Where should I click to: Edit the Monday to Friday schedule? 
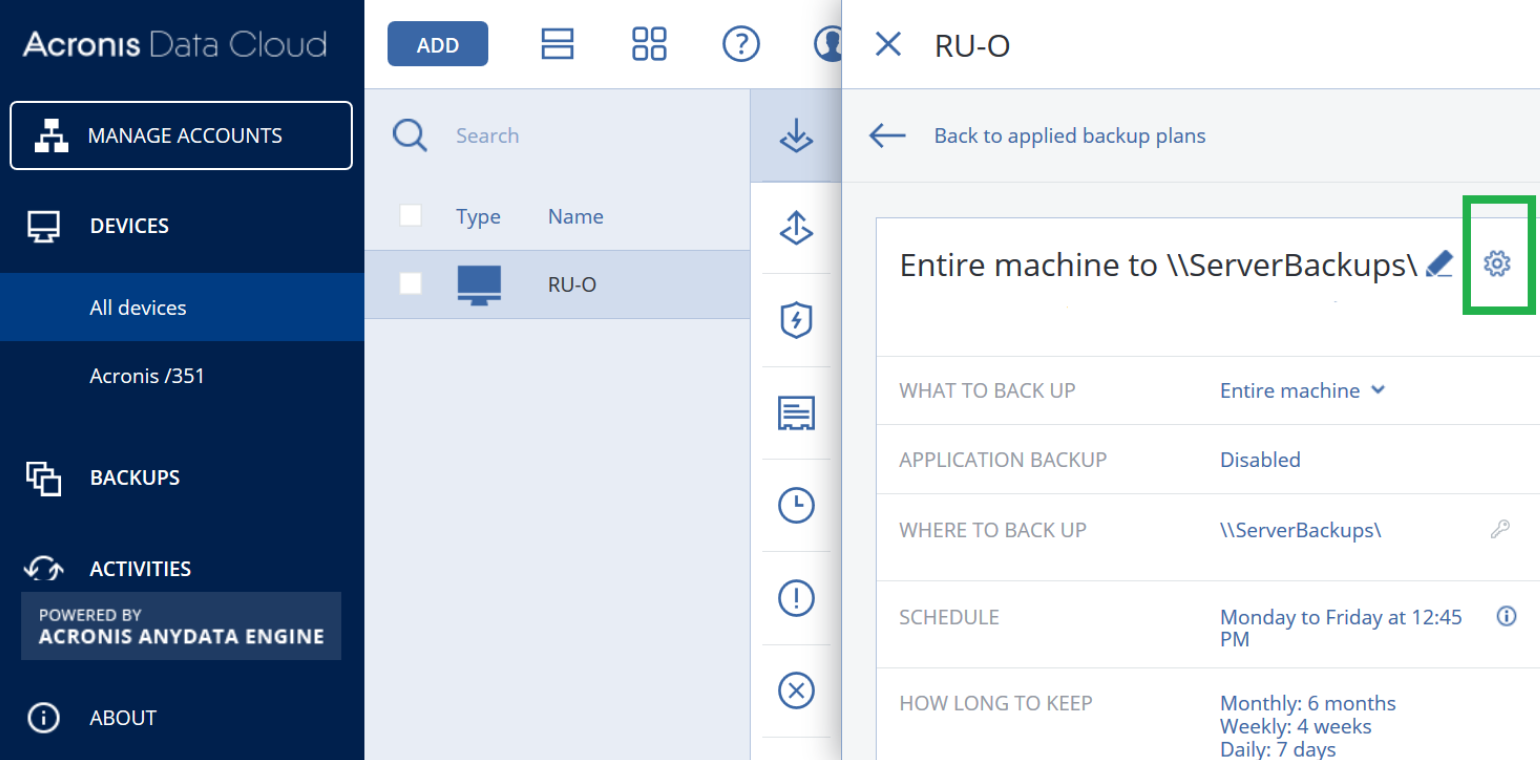pos(1341,628)
